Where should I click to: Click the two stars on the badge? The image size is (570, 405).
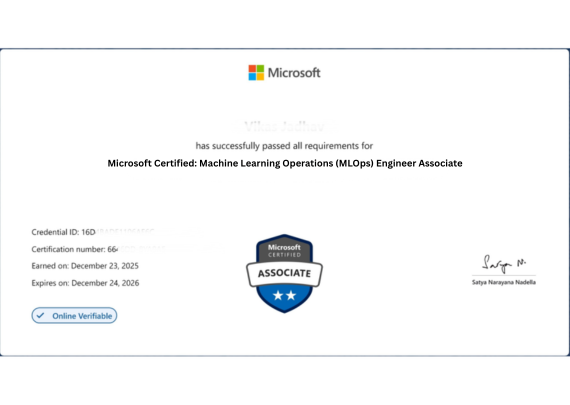284,295
